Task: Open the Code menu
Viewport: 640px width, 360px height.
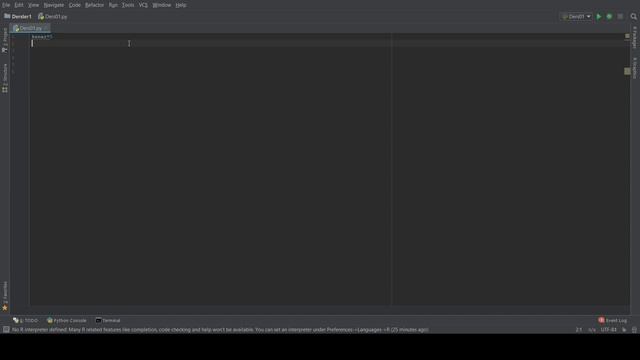Action: click(75, 5)
